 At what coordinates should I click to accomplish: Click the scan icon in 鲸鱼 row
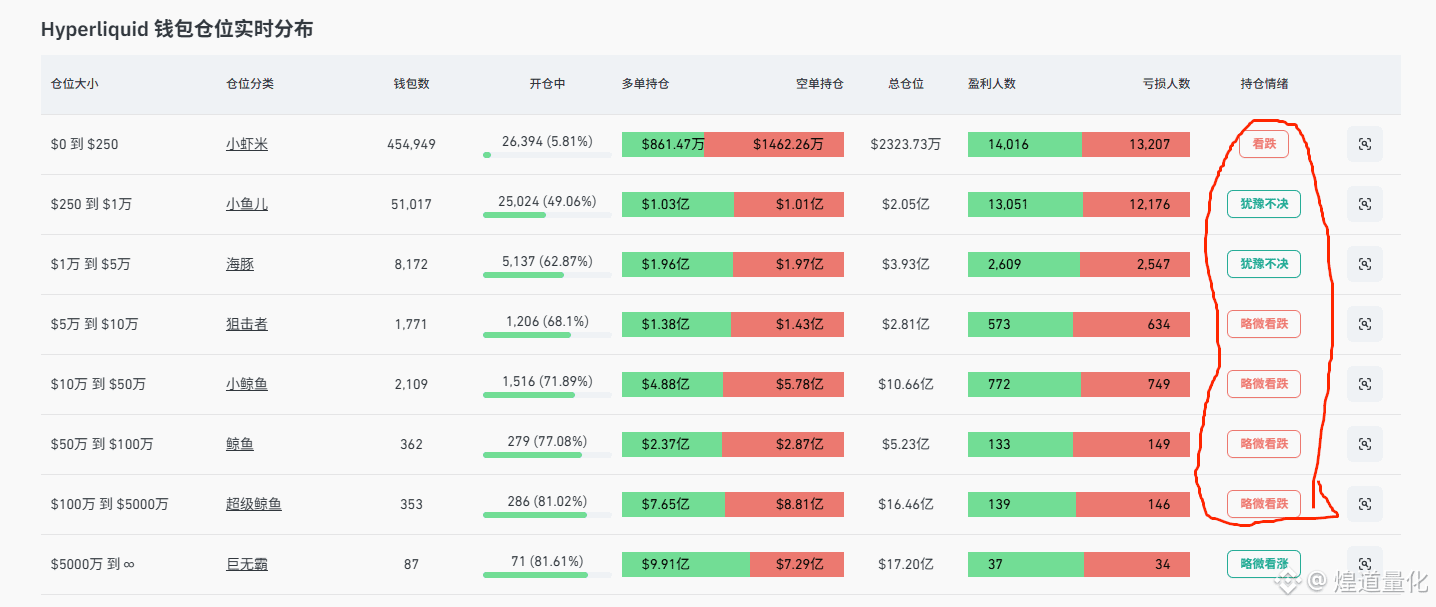pyautogui.click(x=1364, y=444)
